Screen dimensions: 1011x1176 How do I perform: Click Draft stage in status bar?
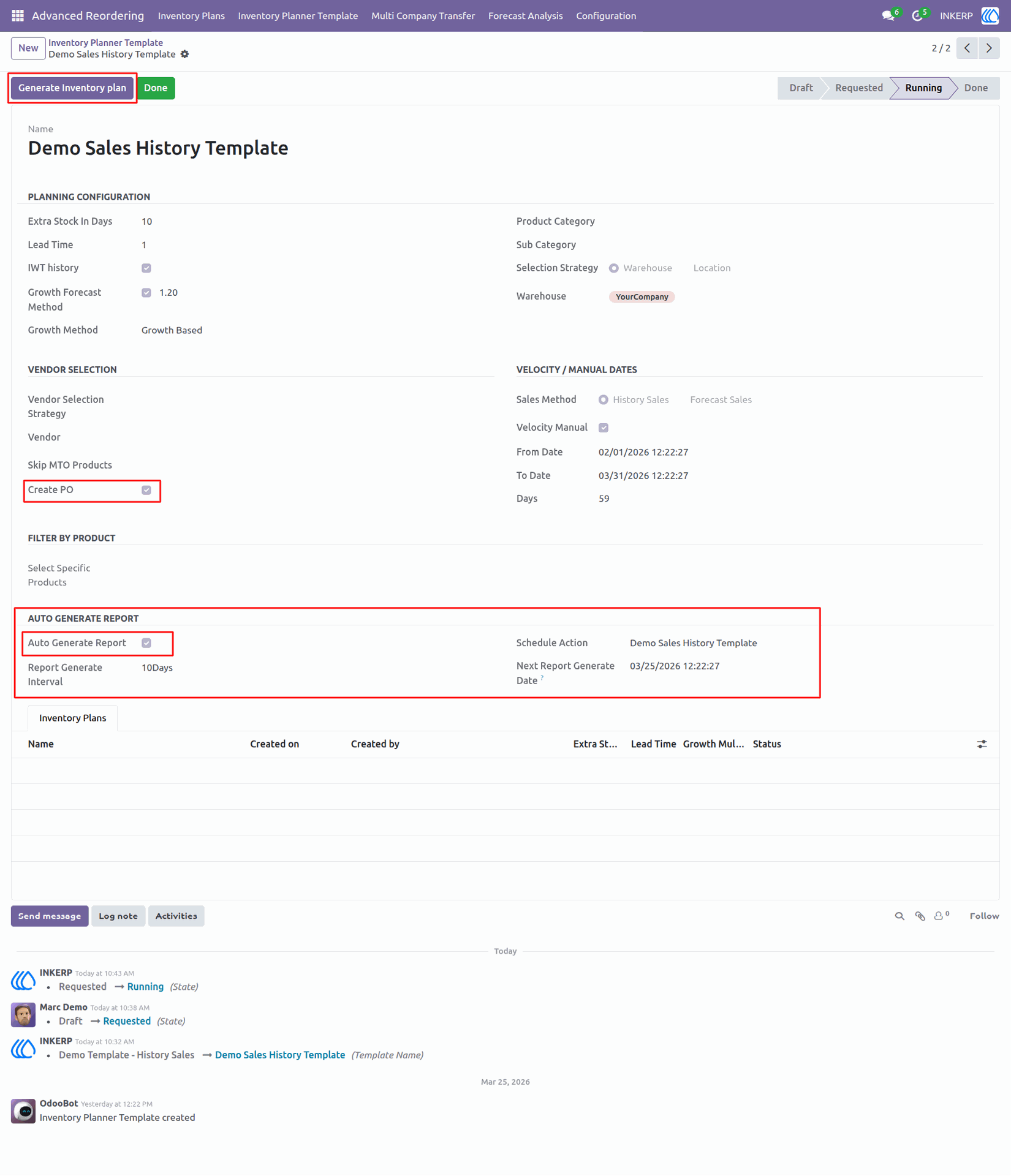click(x=801, y=88)
